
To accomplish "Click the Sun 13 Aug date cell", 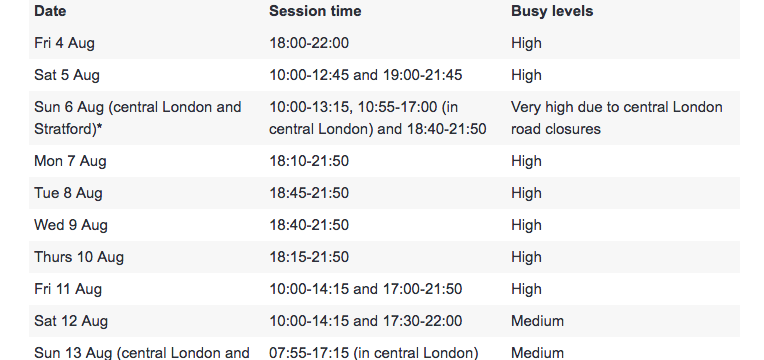I will 142,352.
